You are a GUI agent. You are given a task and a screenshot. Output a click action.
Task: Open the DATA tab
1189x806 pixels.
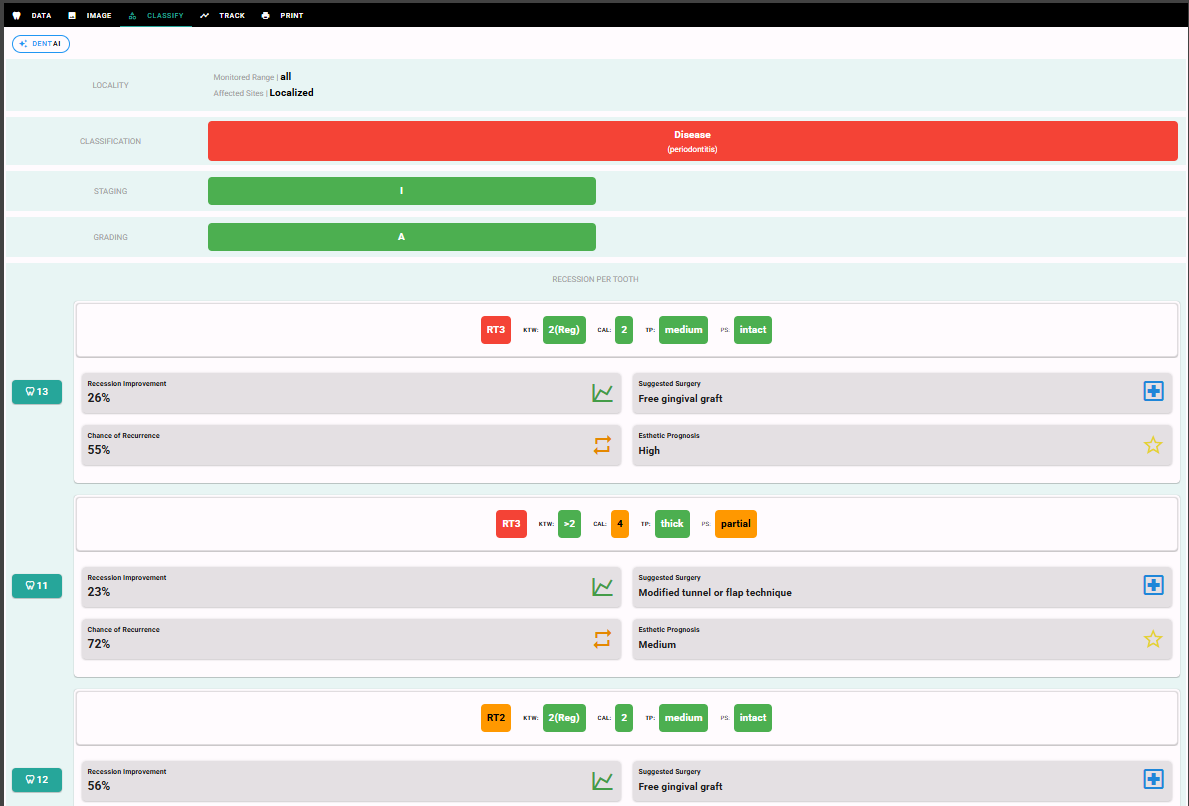click(x=33, y=15)
